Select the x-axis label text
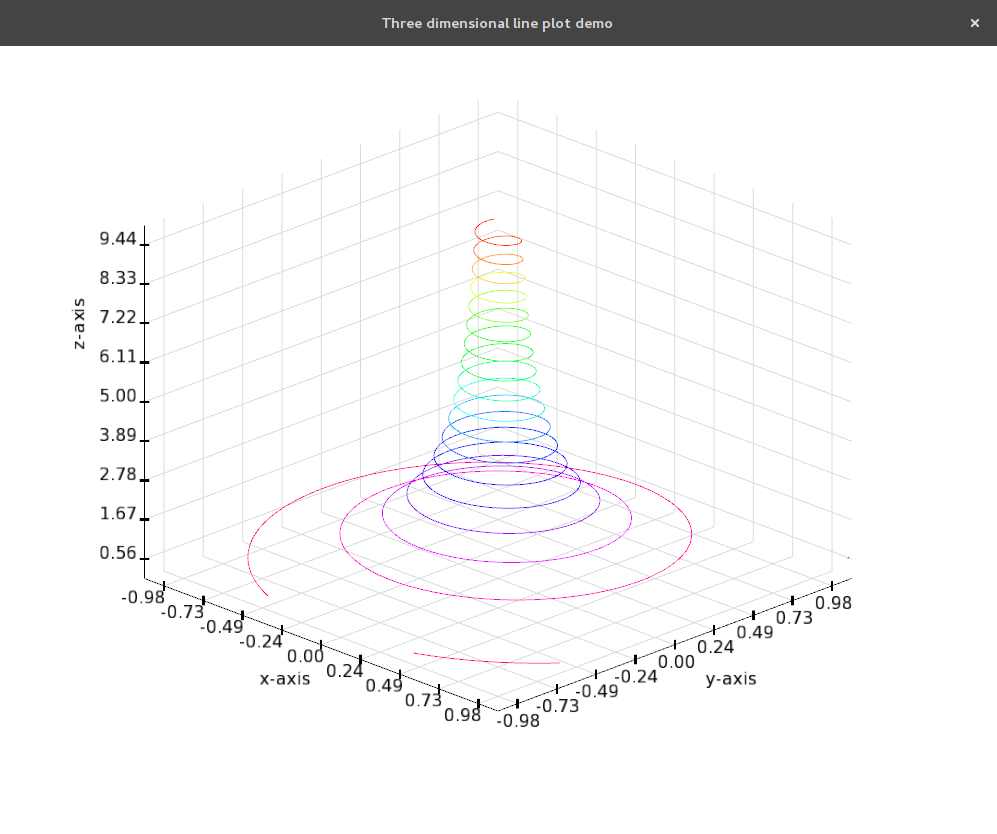Viewport: 997px width, 834px height. tap(285, 679)
